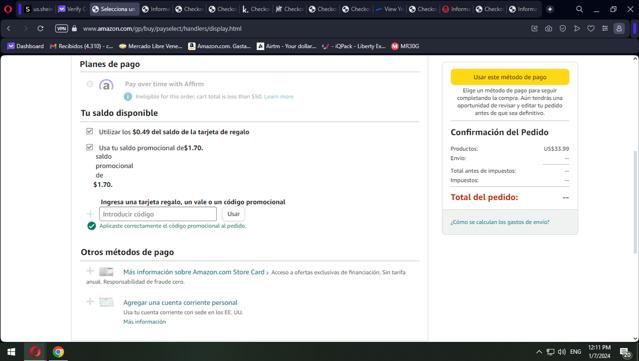This screenshot has width=639, height=361.
Task: Open the Mercado Libre Vene... bookmark
Action: (x=150, y=46)
